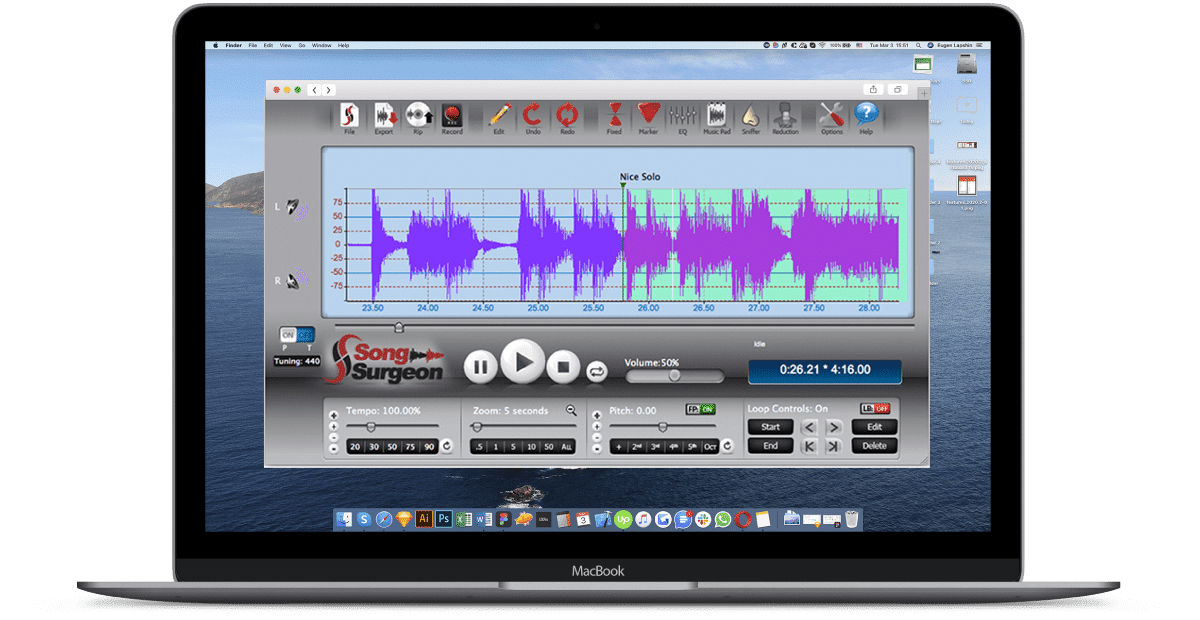Click the Pitch slider
Viewport: 1200px width, 620px height.
click(x=662, y=427)
